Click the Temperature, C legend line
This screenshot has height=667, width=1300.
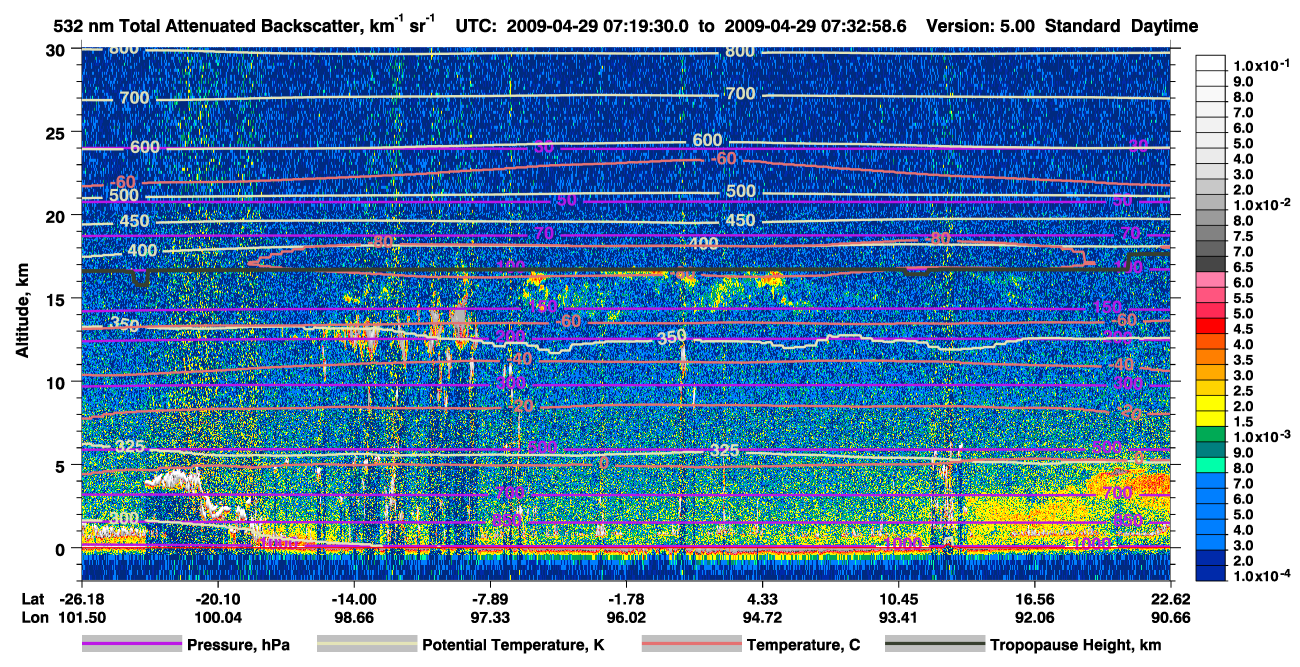coord(691,645)
